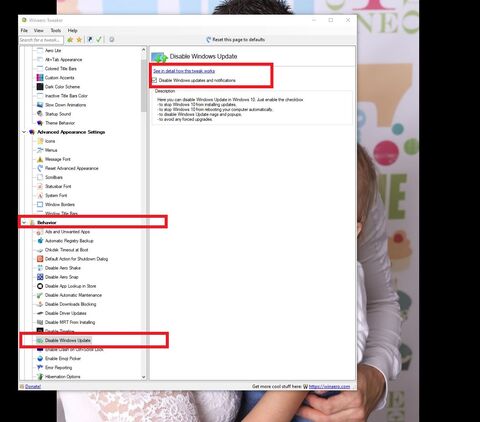Collapse the Behavior group arrow
Screen dimensions: 480x422
tap(24, 222)
